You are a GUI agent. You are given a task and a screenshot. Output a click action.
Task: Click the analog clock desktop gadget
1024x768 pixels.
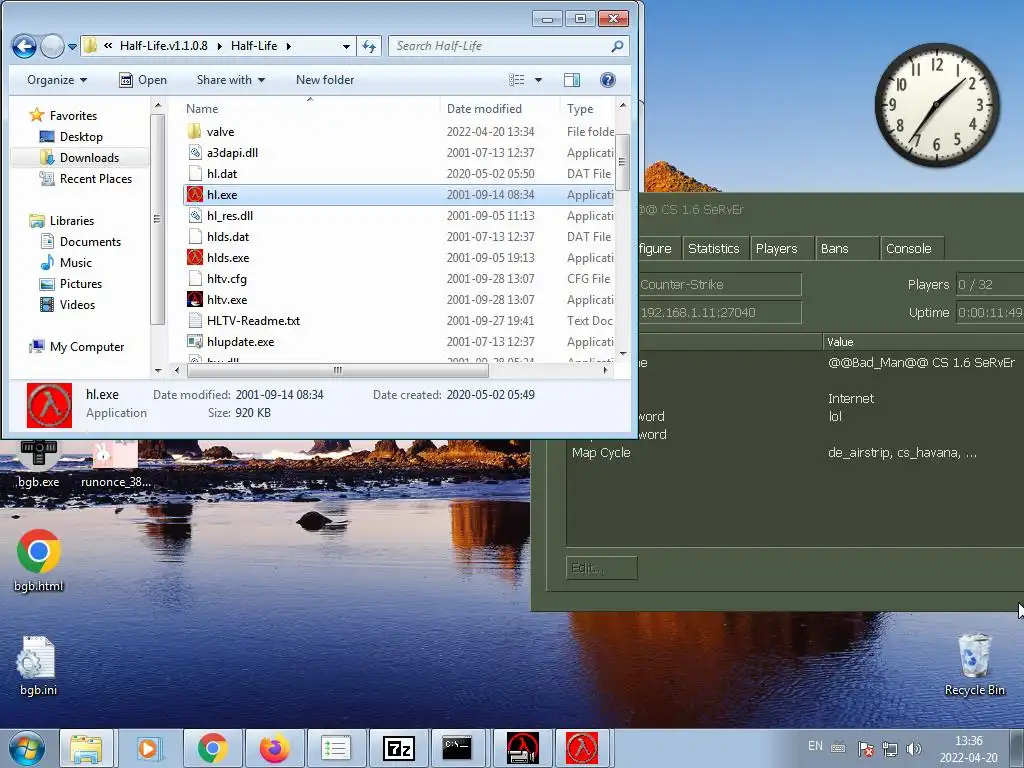pos(936,104)
